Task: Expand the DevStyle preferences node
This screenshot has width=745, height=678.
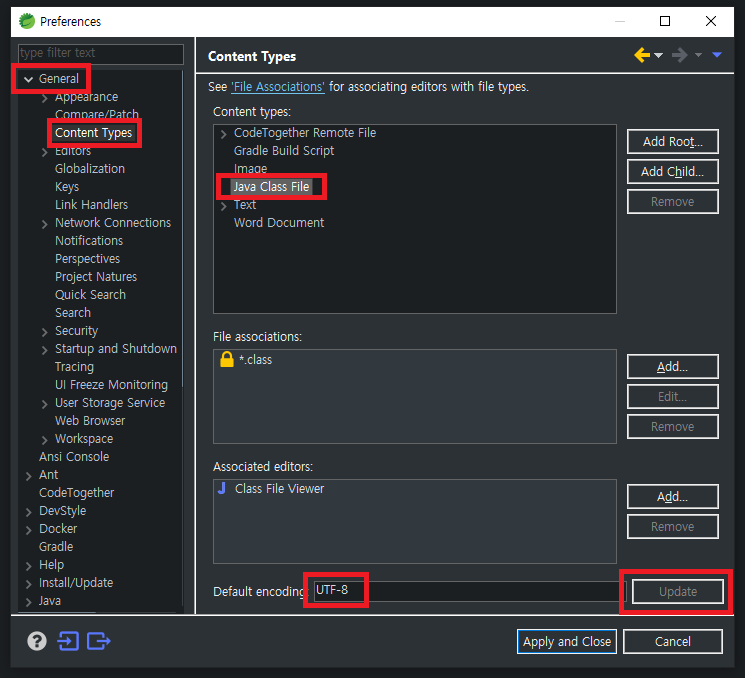Action: pos(29,512)
